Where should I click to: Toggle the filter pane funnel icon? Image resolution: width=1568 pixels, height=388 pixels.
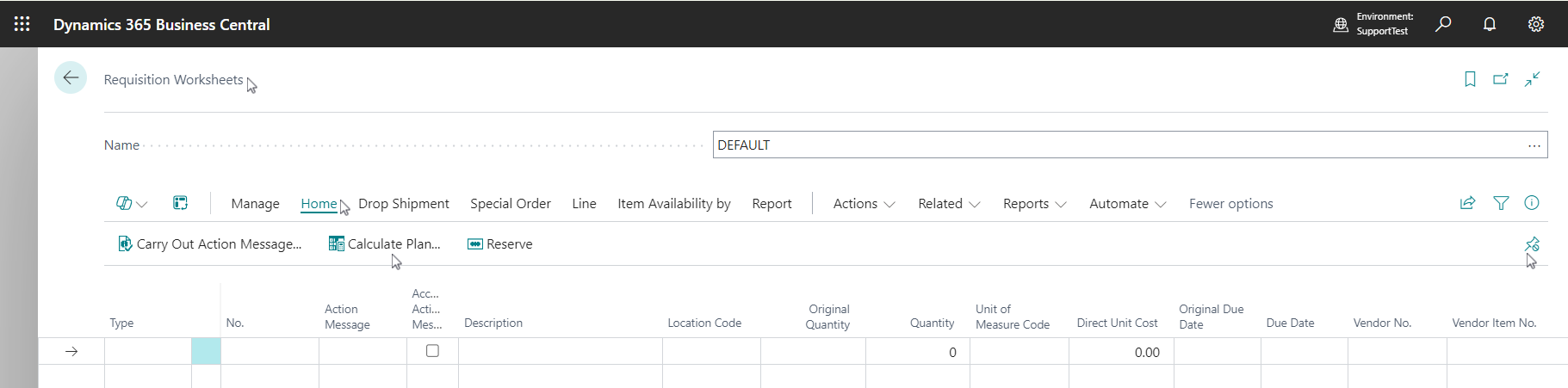coord(1501,203)
